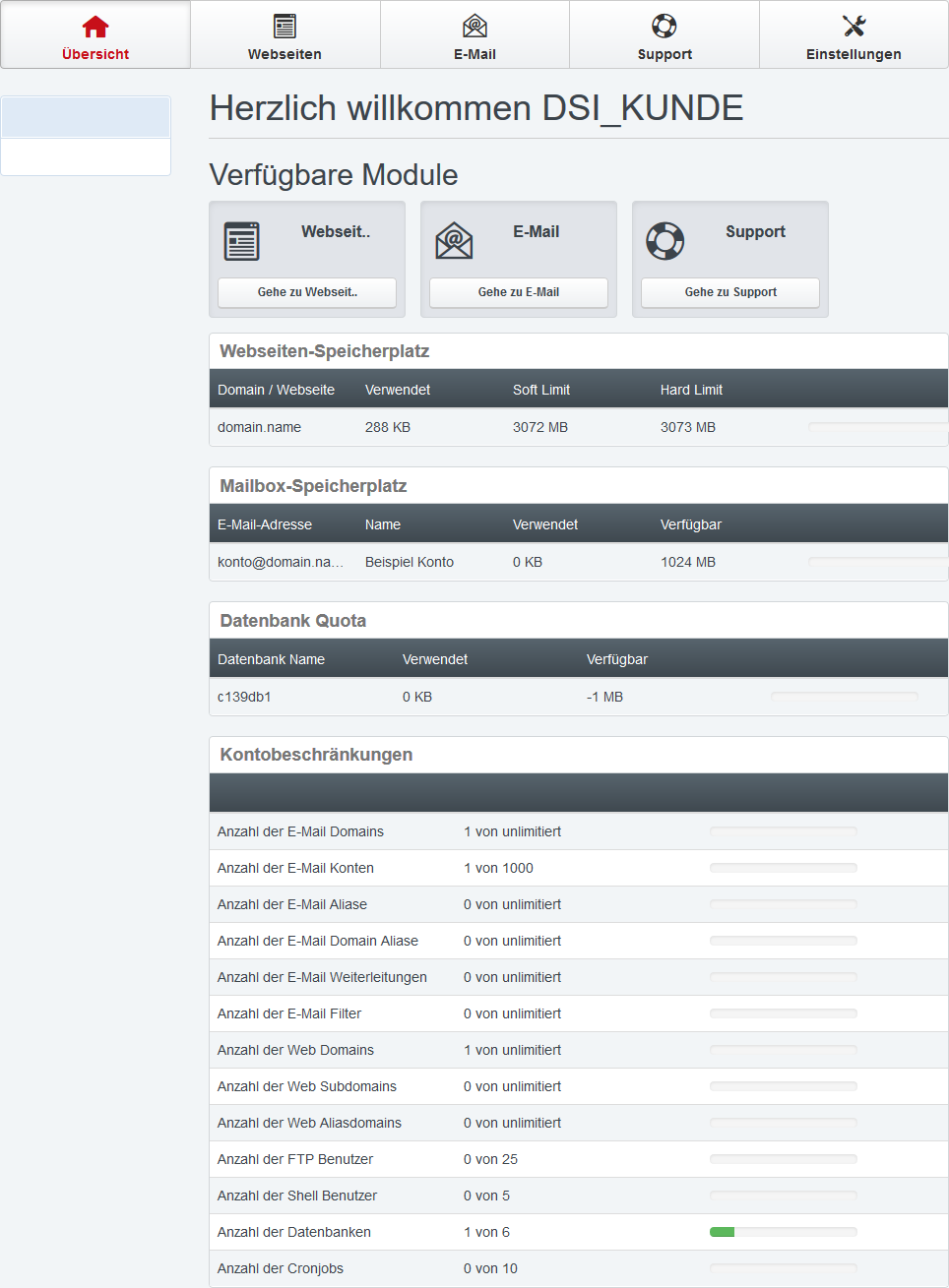The width and height of the screenshot is (949, 1288).
Task: Click the Support module lifebuoy icon
Action: click(x=665, y=241)
